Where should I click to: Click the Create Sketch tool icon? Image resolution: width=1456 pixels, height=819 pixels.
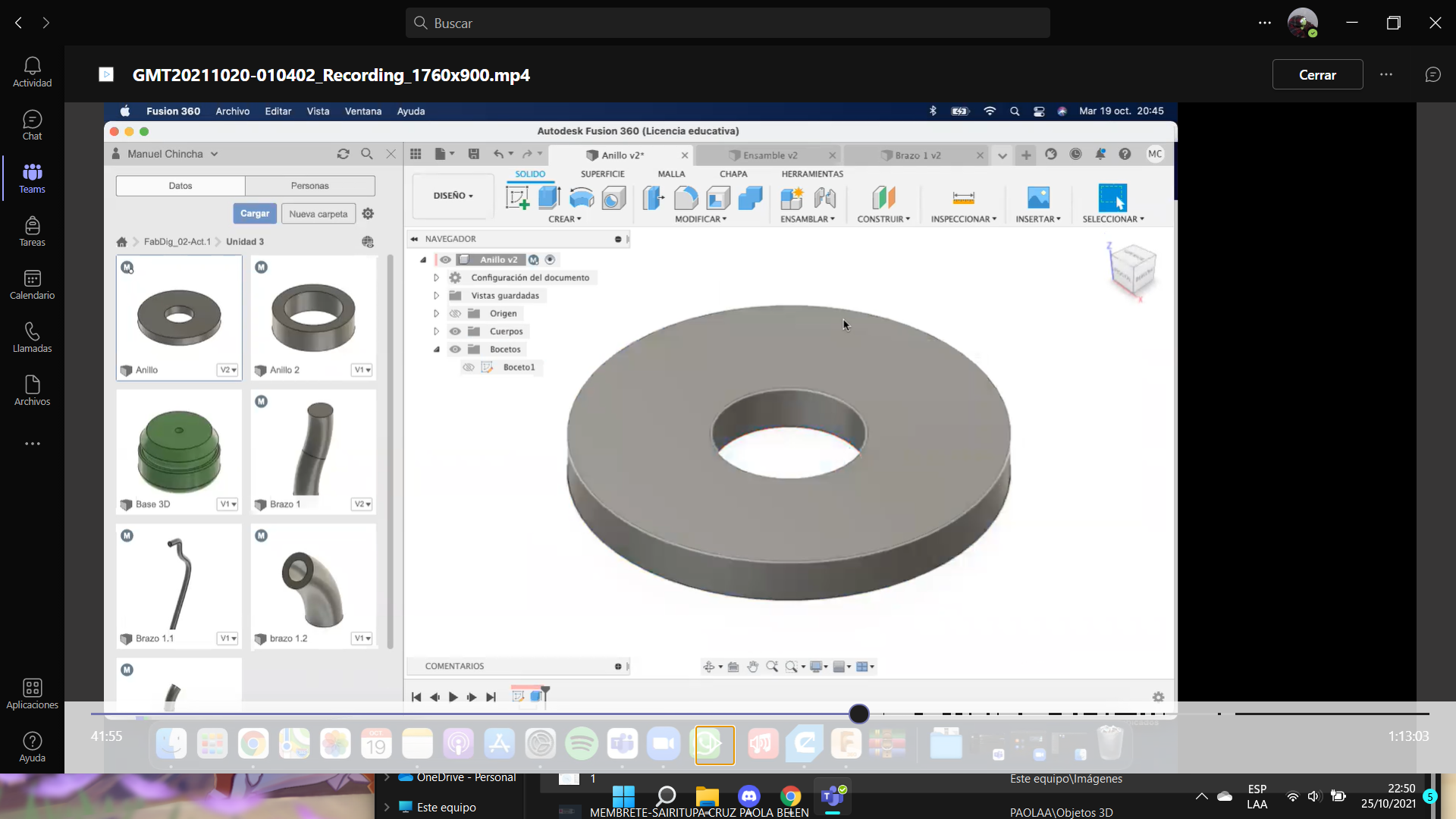click(517, 198)
